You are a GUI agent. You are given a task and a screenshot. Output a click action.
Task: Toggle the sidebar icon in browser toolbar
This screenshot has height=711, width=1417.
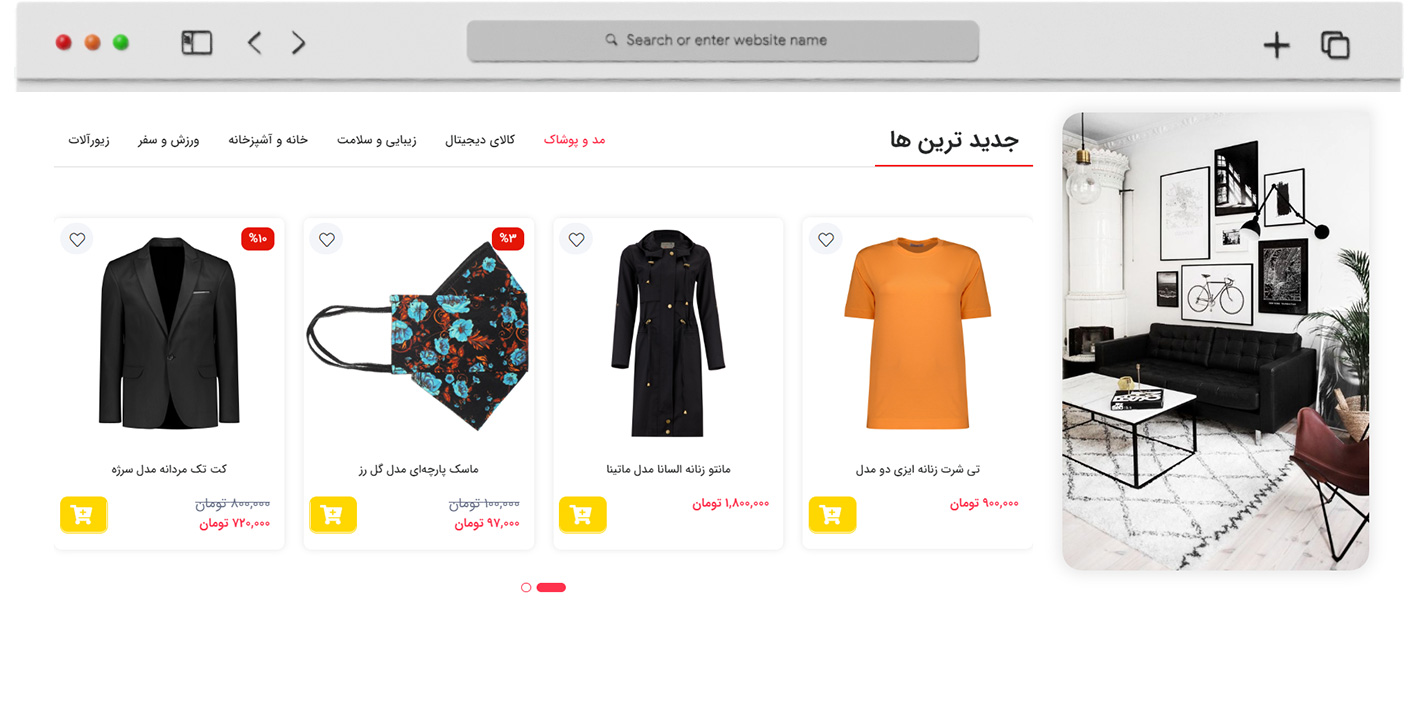pyautogui.click(x=197, y=42)
